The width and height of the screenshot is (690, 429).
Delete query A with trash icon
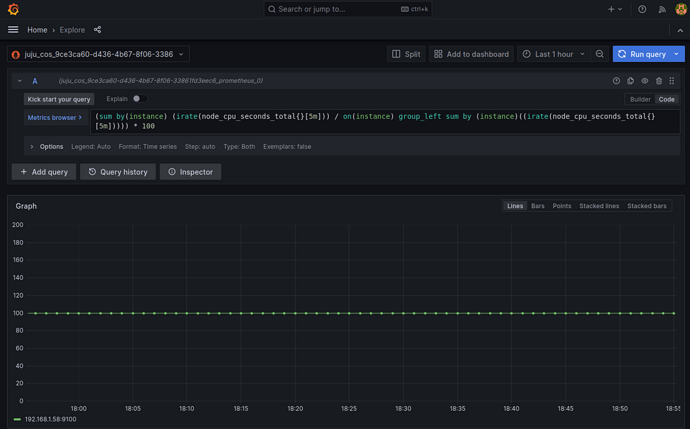click(659, 81)
